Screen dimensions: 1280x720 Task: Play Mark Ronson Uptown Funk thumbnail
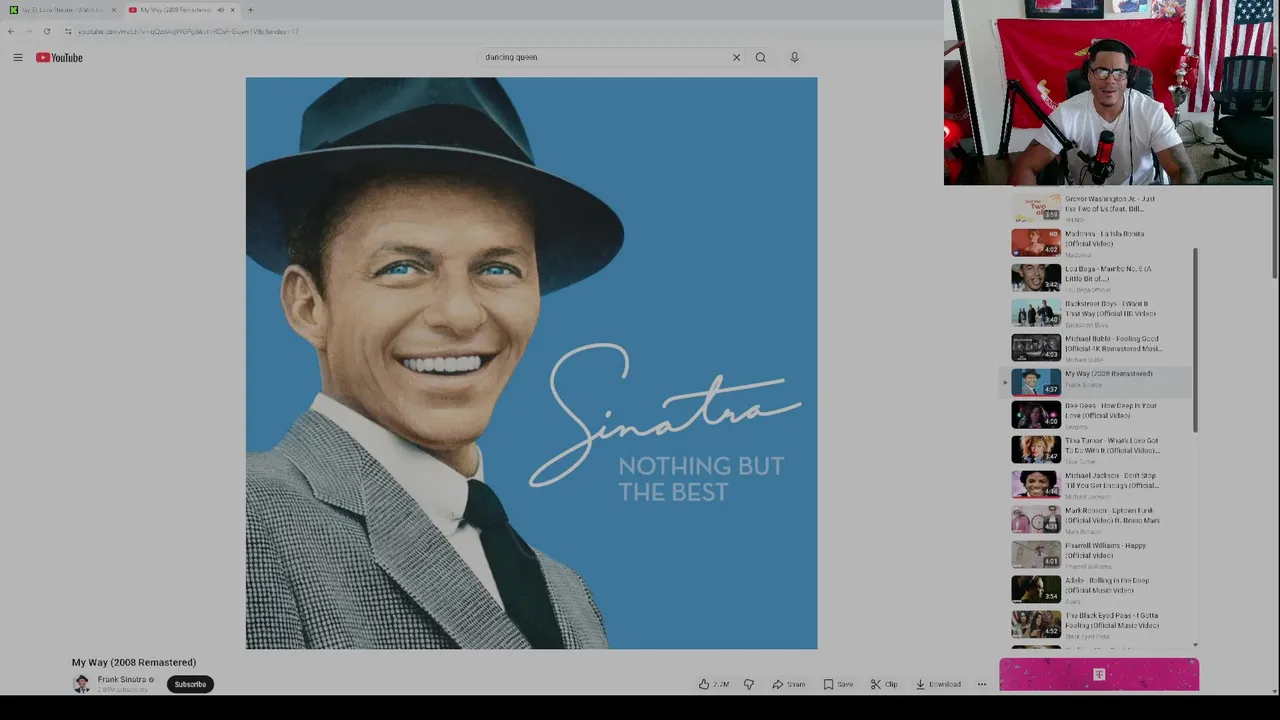coord(1036,520)
